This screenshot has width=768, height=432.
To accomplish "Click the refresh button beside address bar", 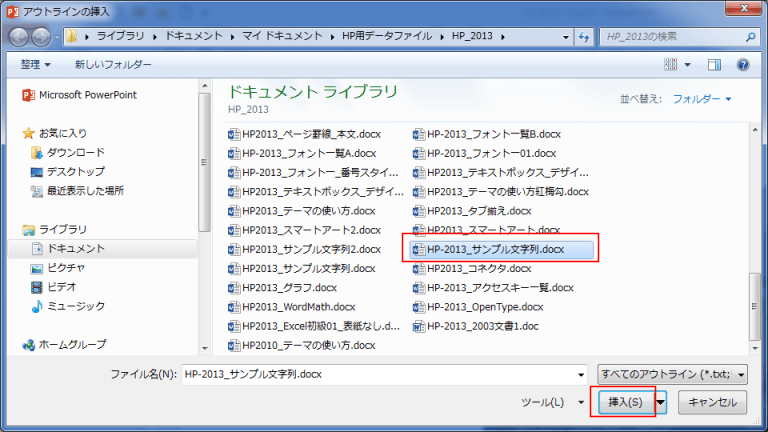I will (x=584, y=37).
